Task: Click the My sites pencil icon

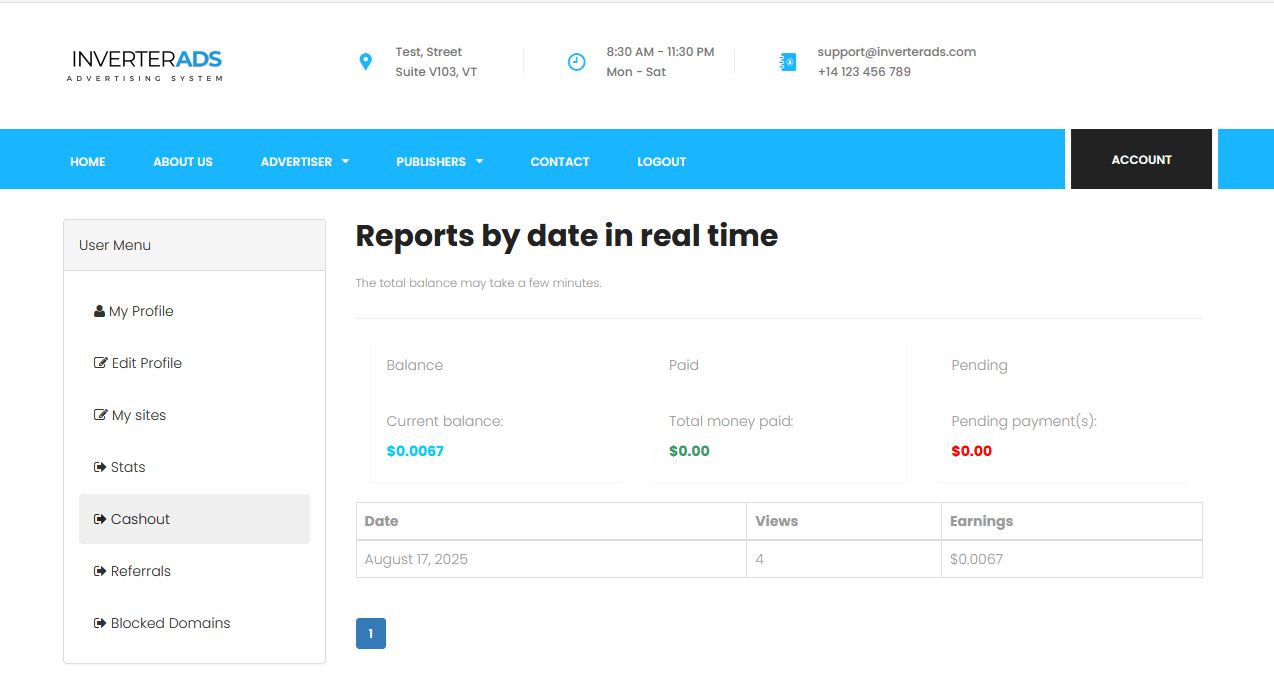Action: [x=100, y=415]
